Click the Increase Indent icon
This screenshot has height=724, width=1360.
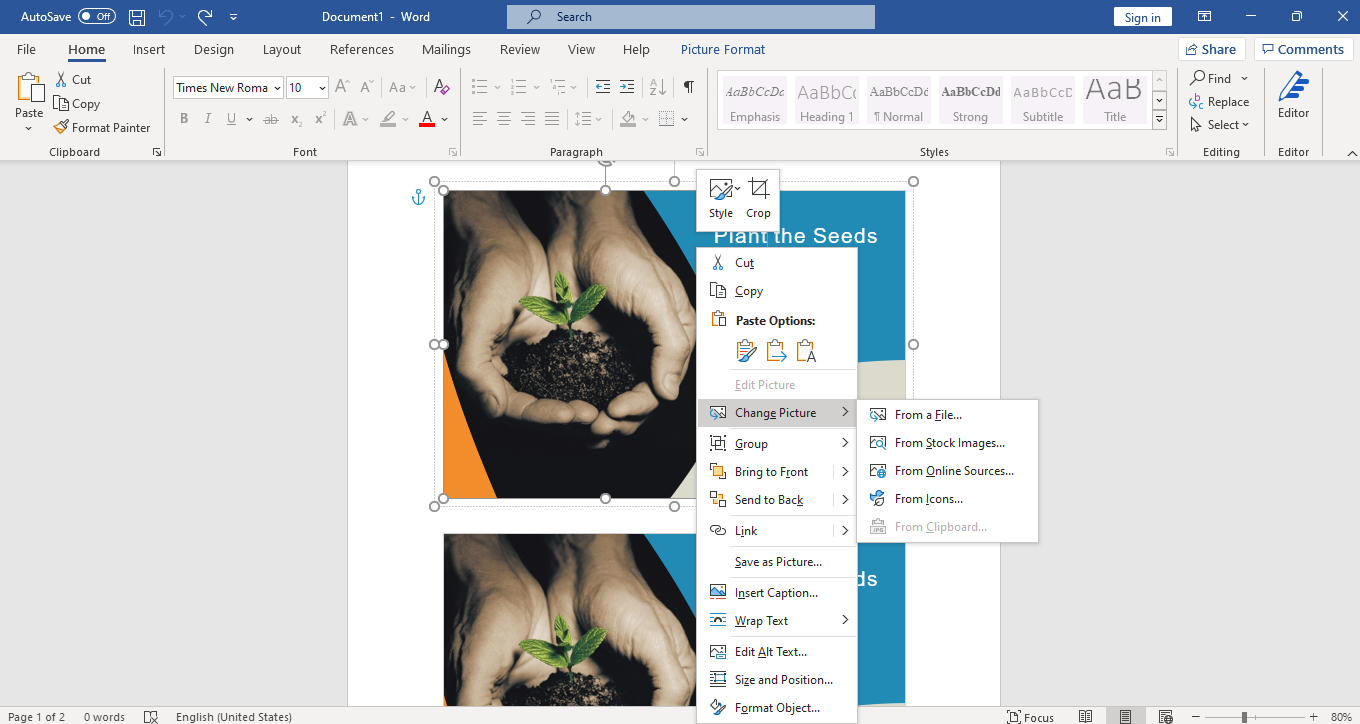click(x=627, y=88)
